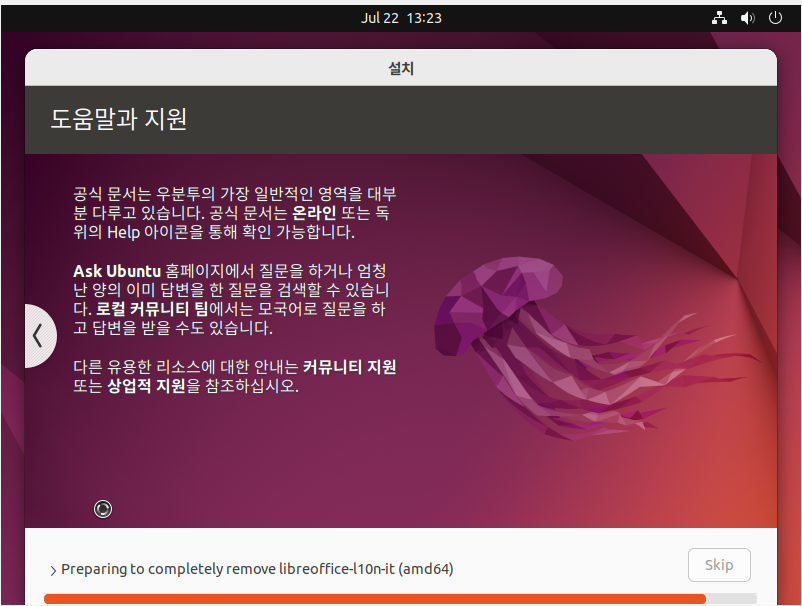Click the 'Preparing to completely remove libreoffice-l10n-it' status text

[x=257, y=569]
